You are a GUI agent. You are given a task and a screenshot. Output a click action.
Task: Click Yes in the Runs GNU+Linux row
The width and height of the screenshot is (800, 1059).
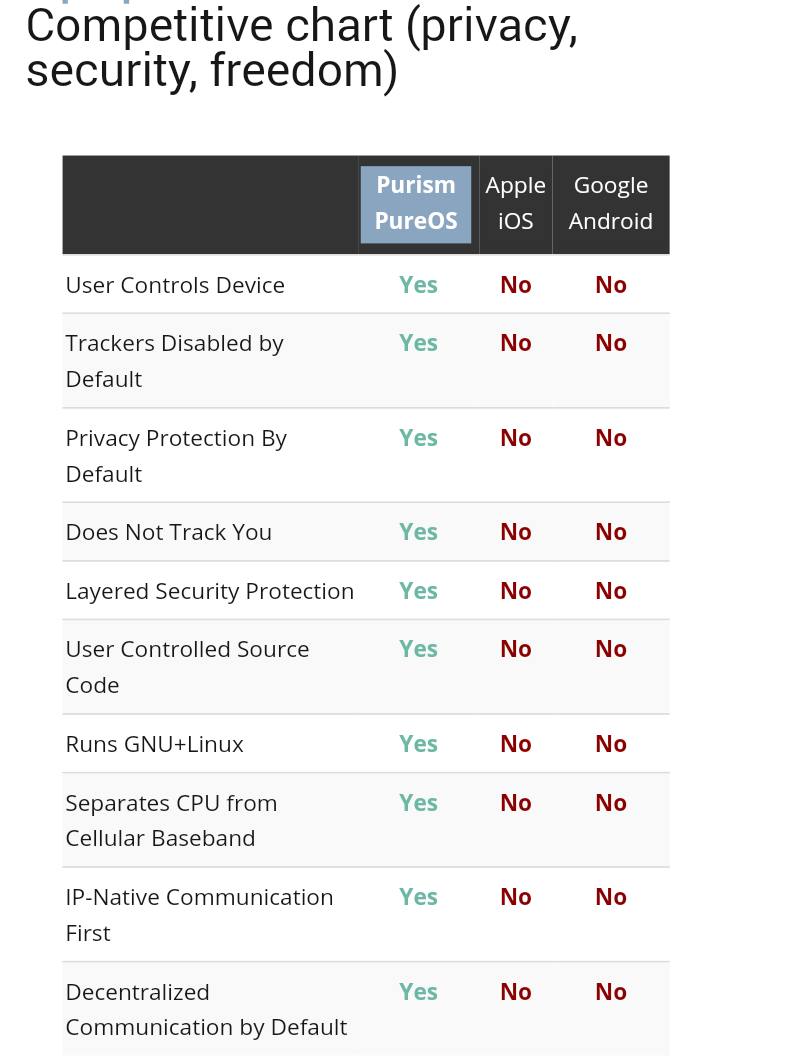pos(418,744)
